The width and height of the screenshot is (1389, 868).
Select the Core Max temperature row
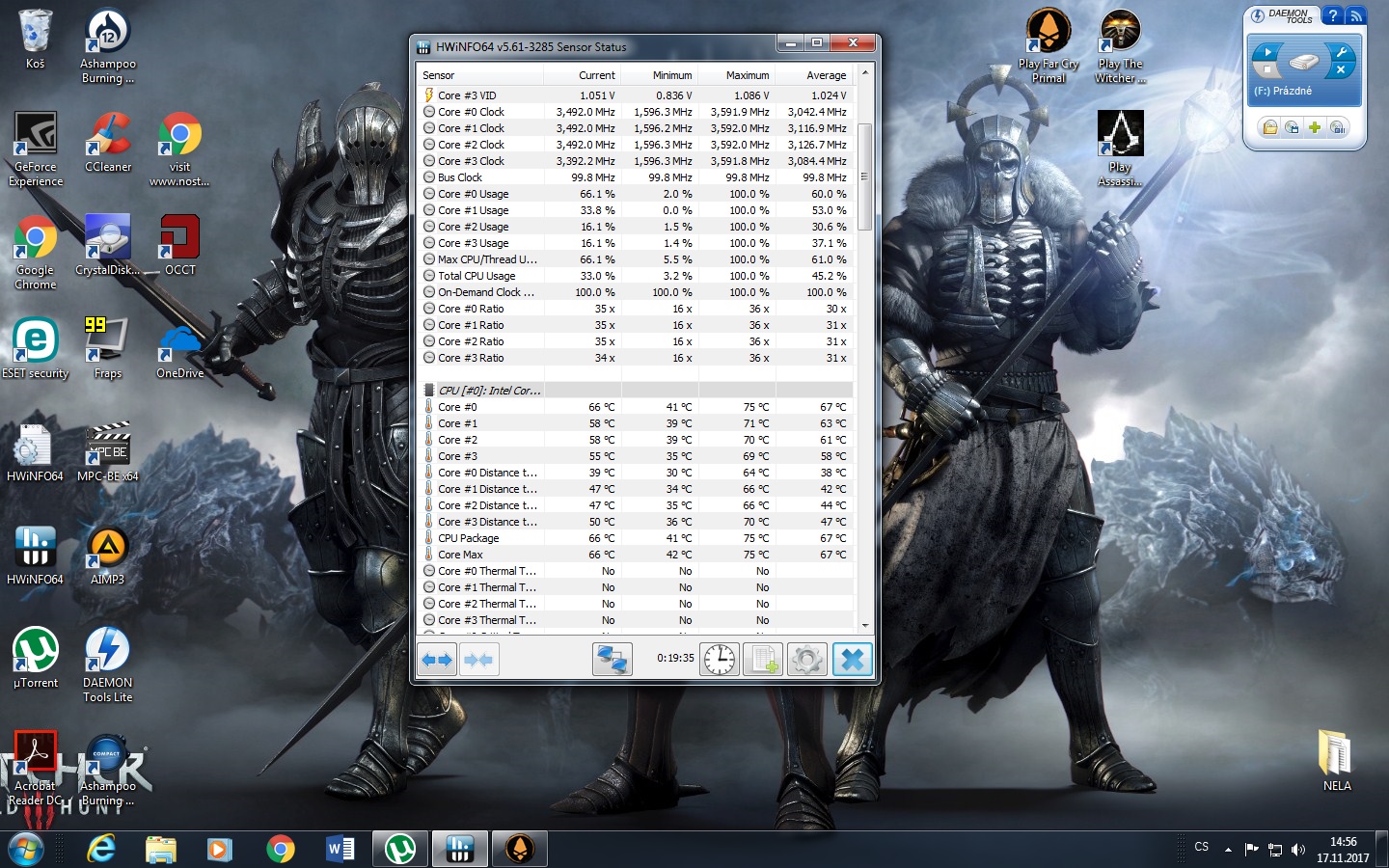pos(636,555)
